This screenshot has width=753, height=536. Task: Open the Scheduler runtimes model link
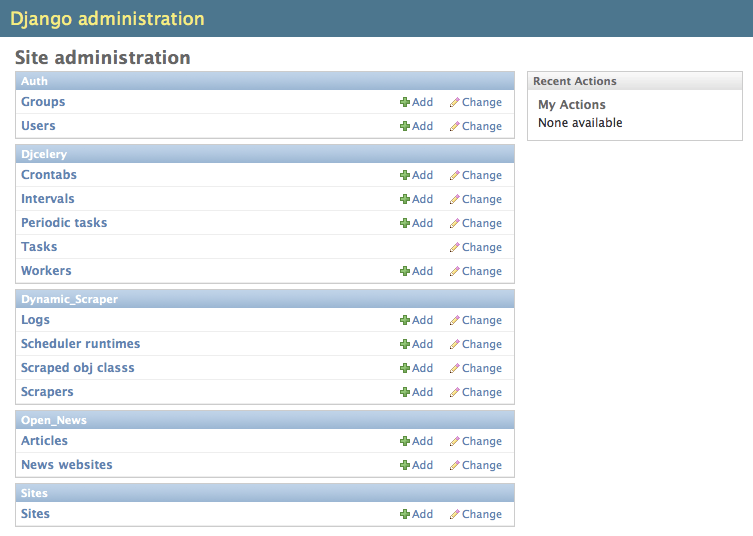click(x=80, y=344)
